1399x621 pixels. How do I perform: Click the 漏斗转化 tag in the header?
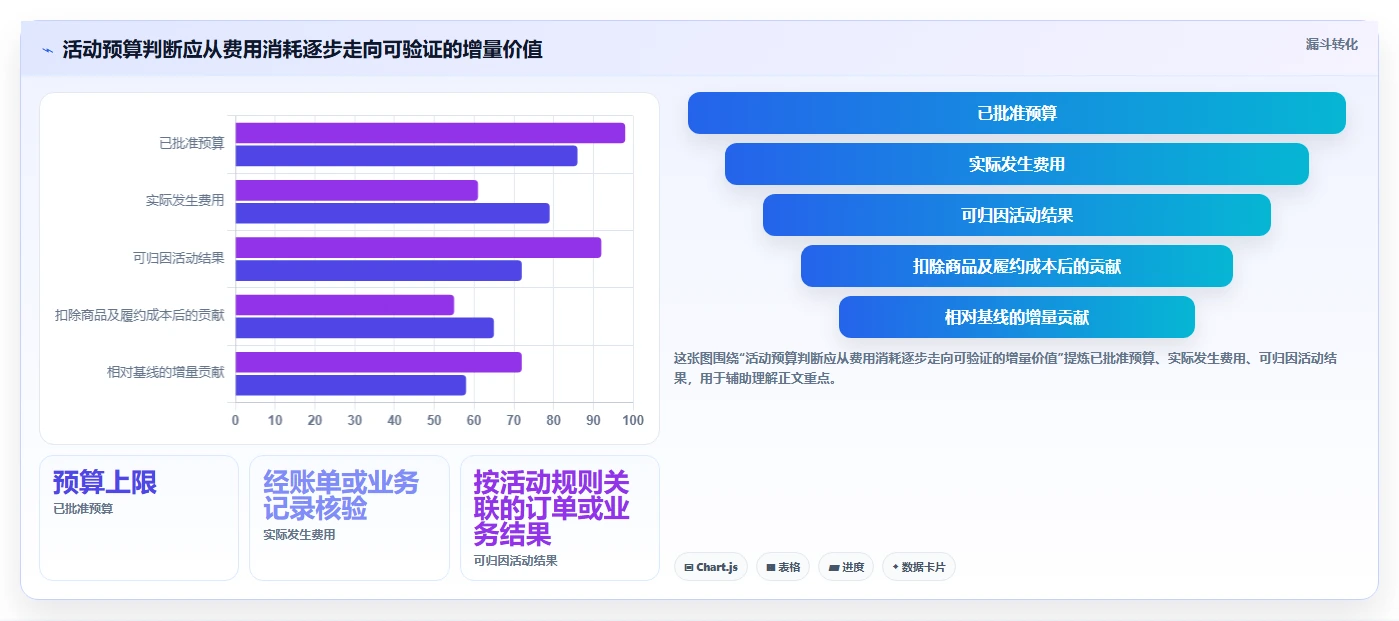coord(1331,44)
